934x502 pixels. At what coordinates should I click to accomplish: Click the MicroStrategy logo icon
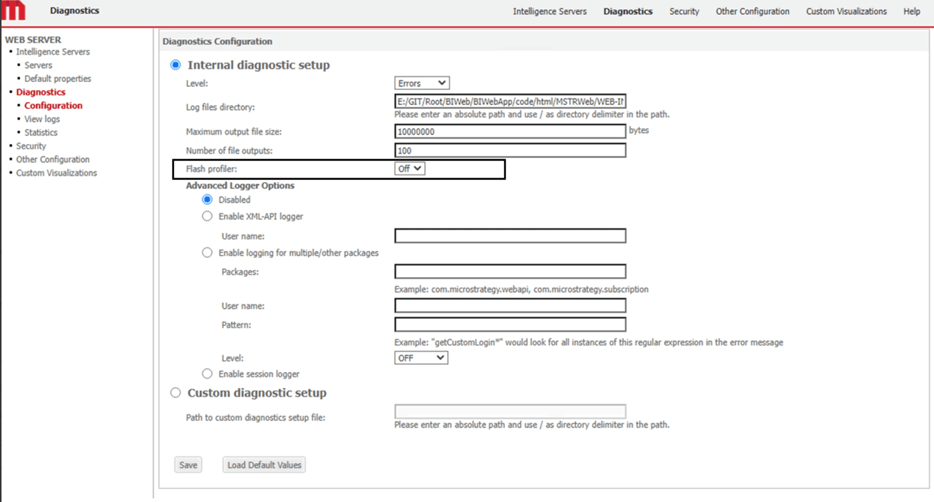click(x=13, y=11)
